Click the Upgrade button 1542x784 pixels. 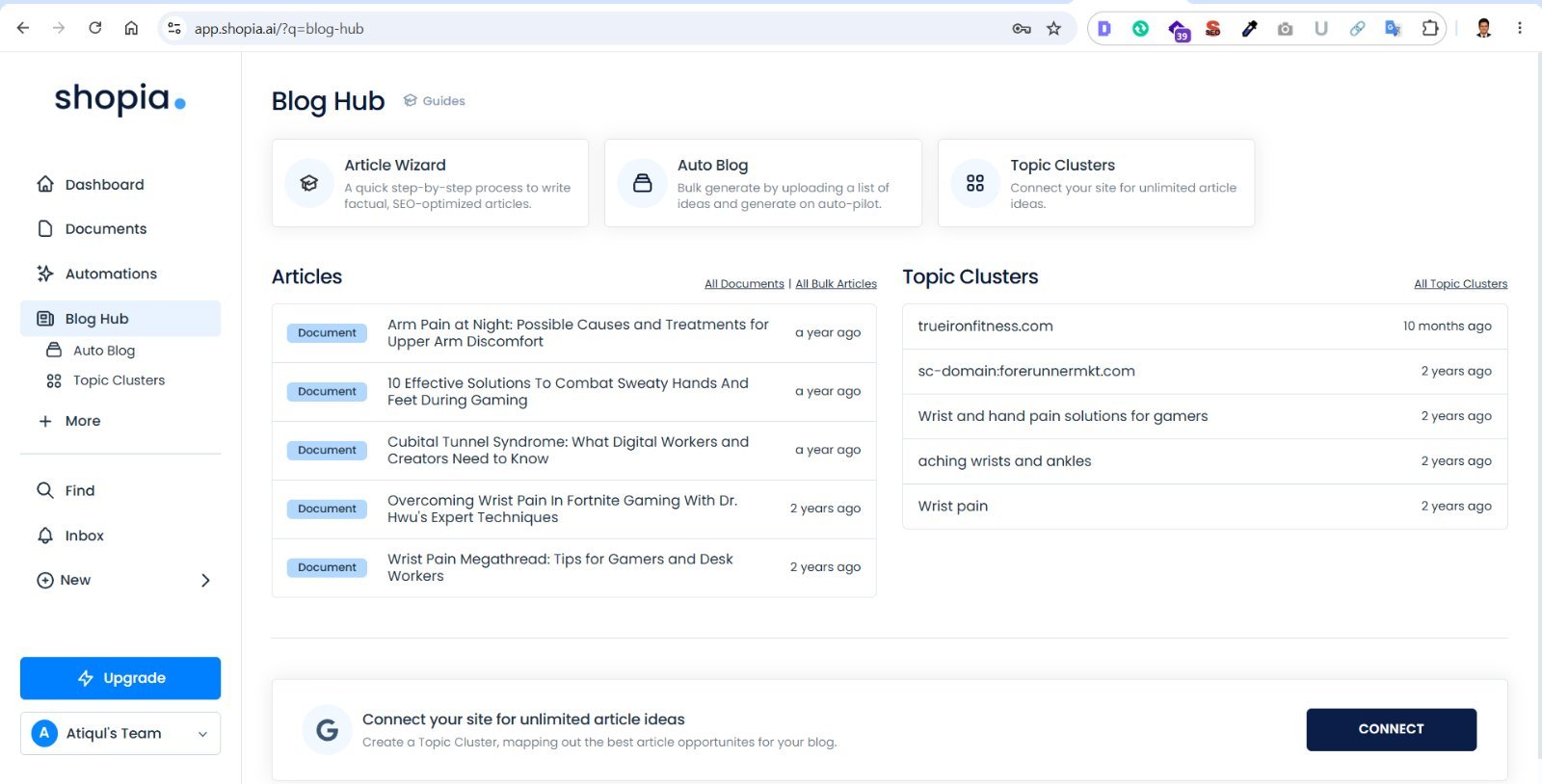tap(120, 678)
